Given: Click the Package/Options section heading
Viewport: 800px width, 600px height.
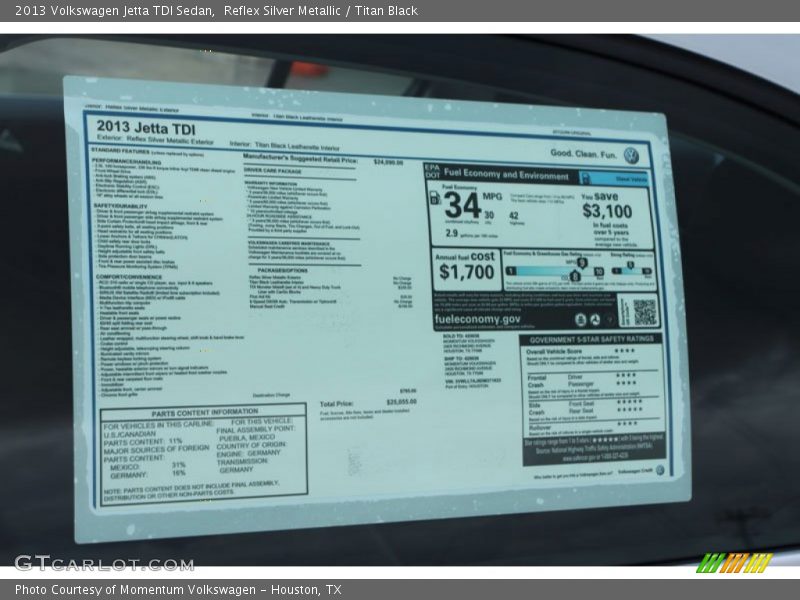Looking at the screenshot, I should click(x=282, y=270).
